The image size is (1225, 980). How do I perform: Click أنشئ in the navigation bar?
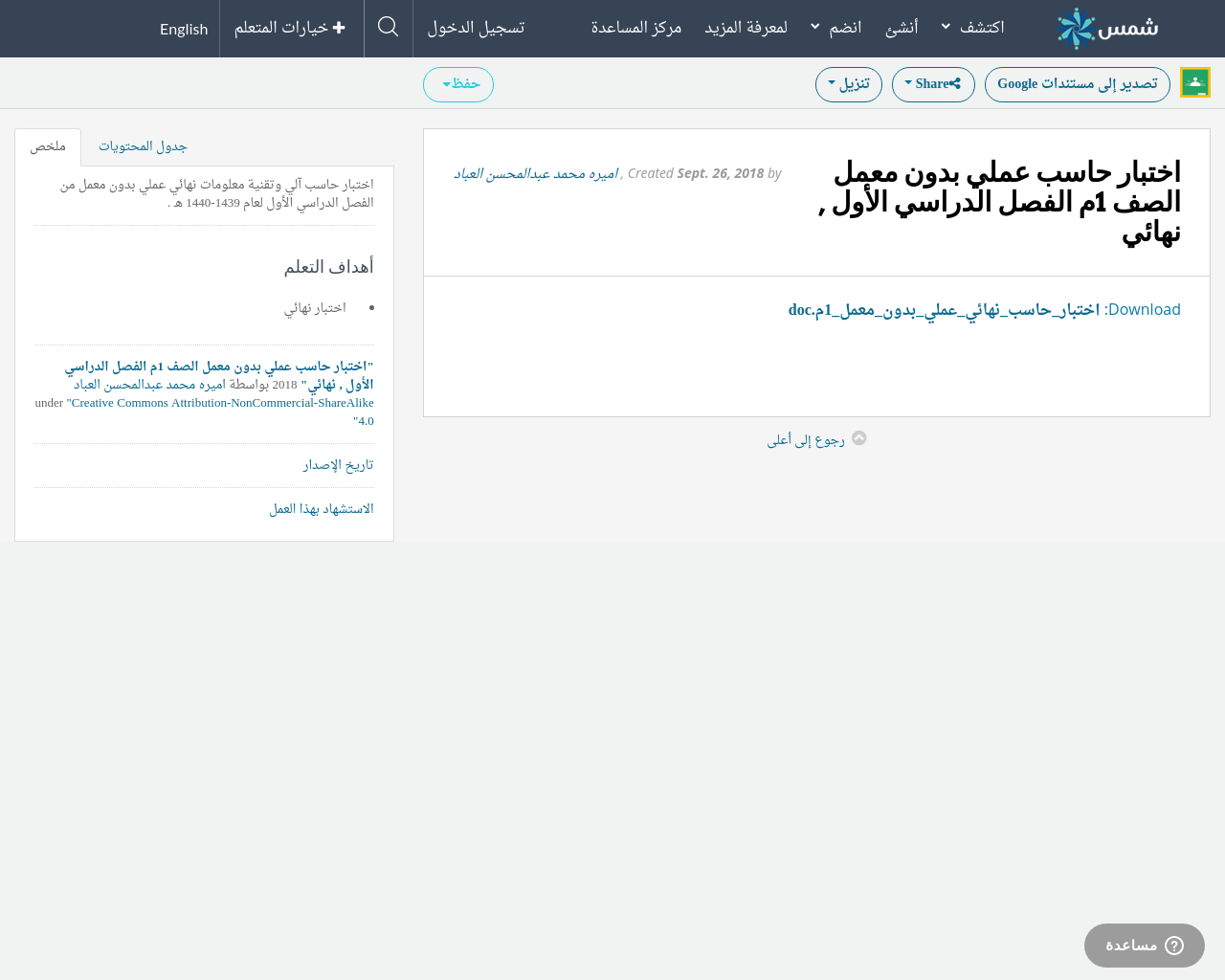(x=902, y=27)
